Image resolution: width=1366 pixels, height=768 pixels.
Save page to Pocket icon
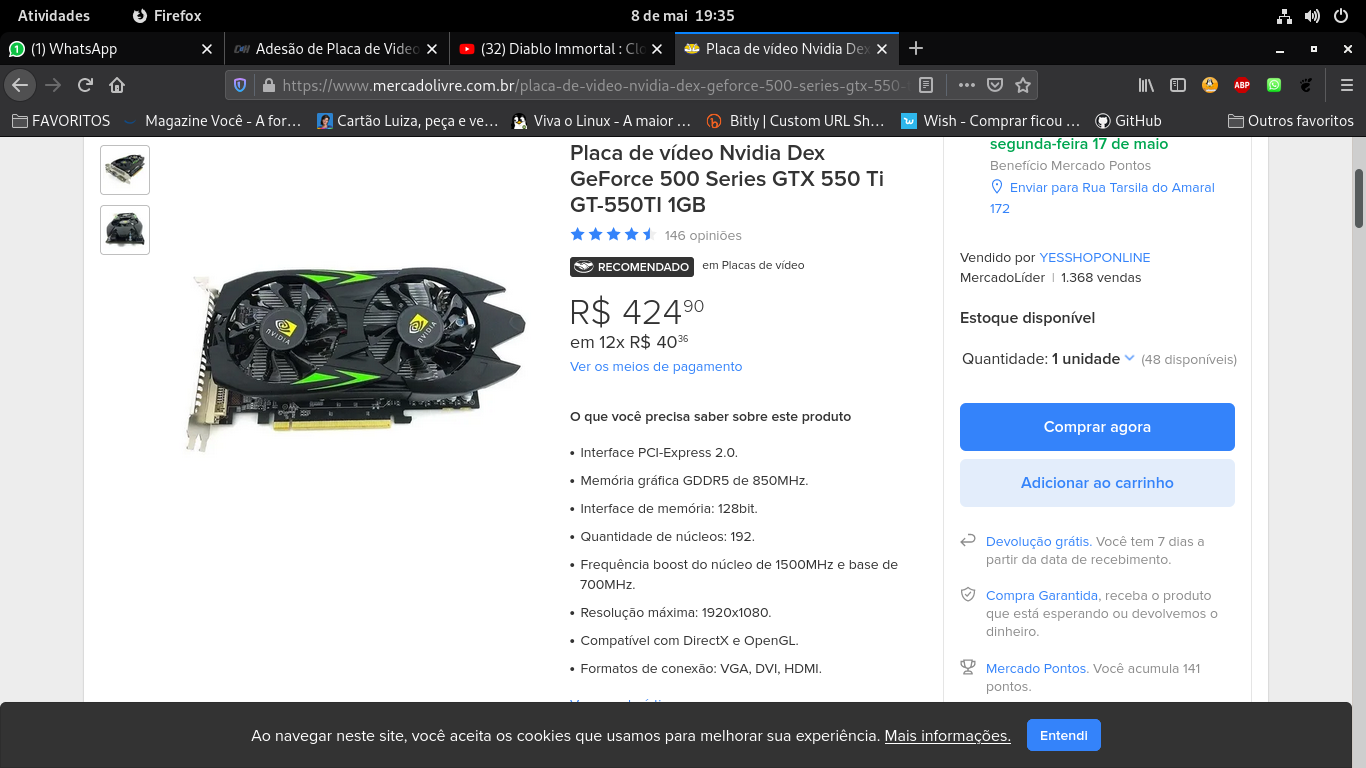click(995, 85)
